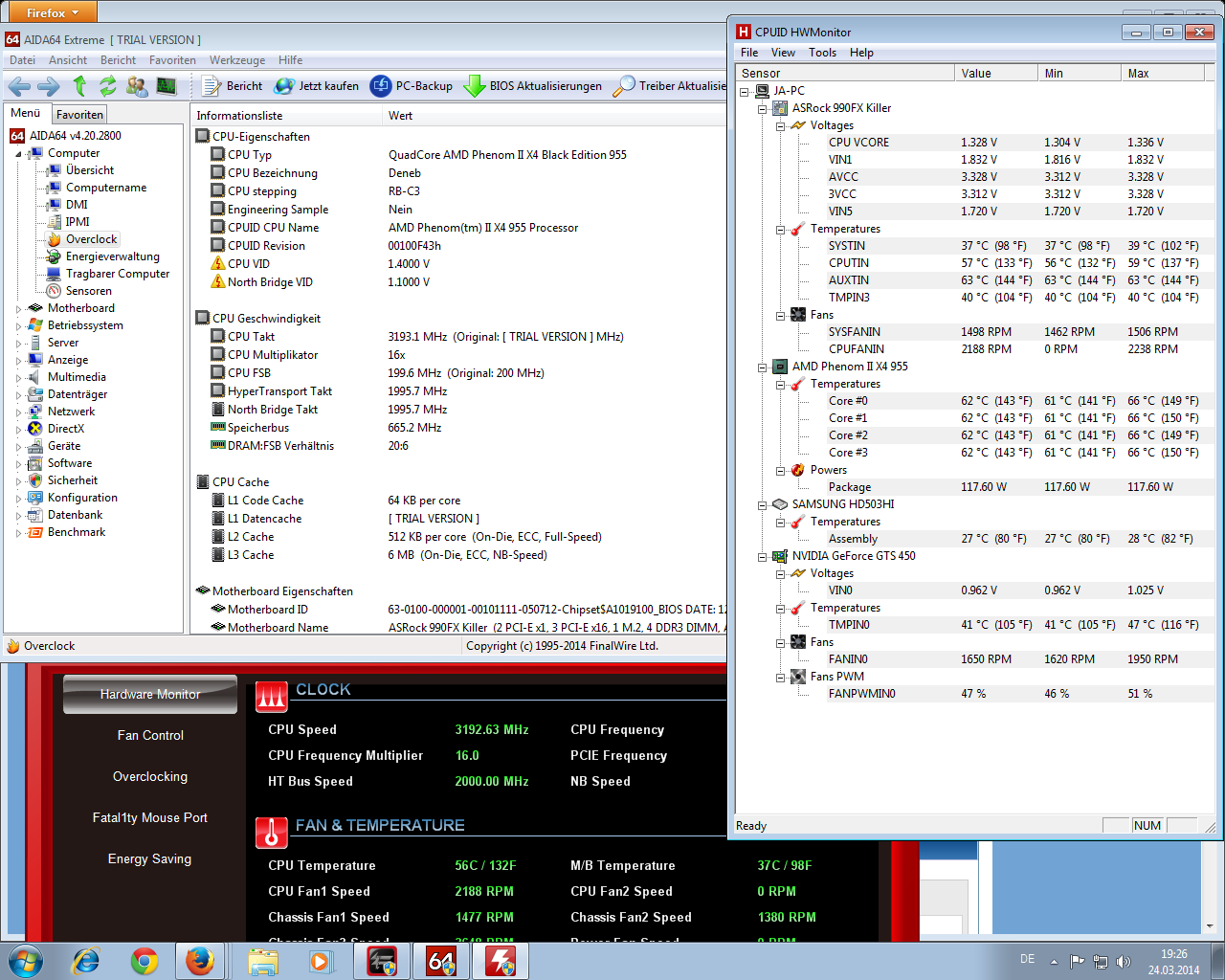Select Übersicht in the AIDA64 tree
This screenshot has width=1225, height=980.
(90, 170)
